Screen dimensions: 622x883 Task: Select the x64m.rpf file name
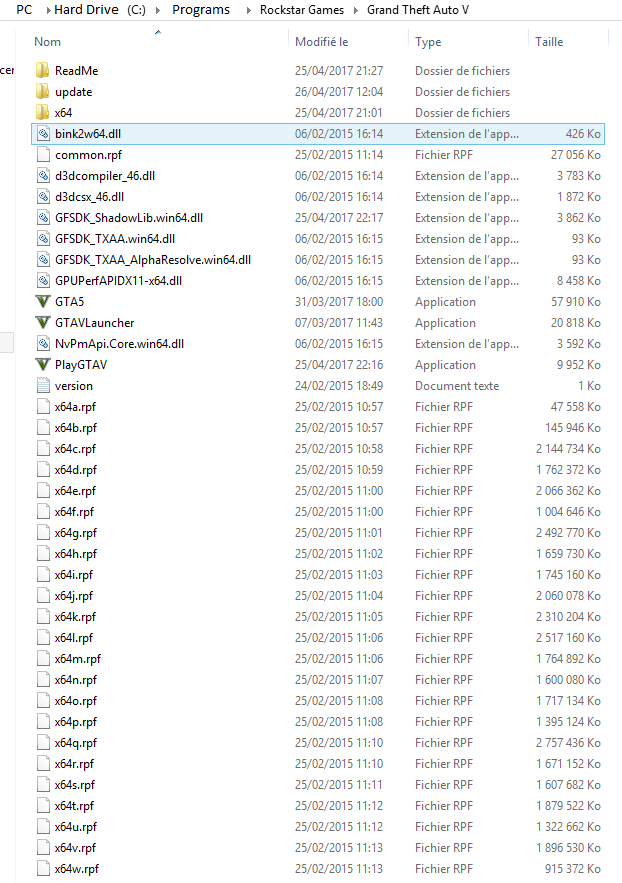coord(78,658)
